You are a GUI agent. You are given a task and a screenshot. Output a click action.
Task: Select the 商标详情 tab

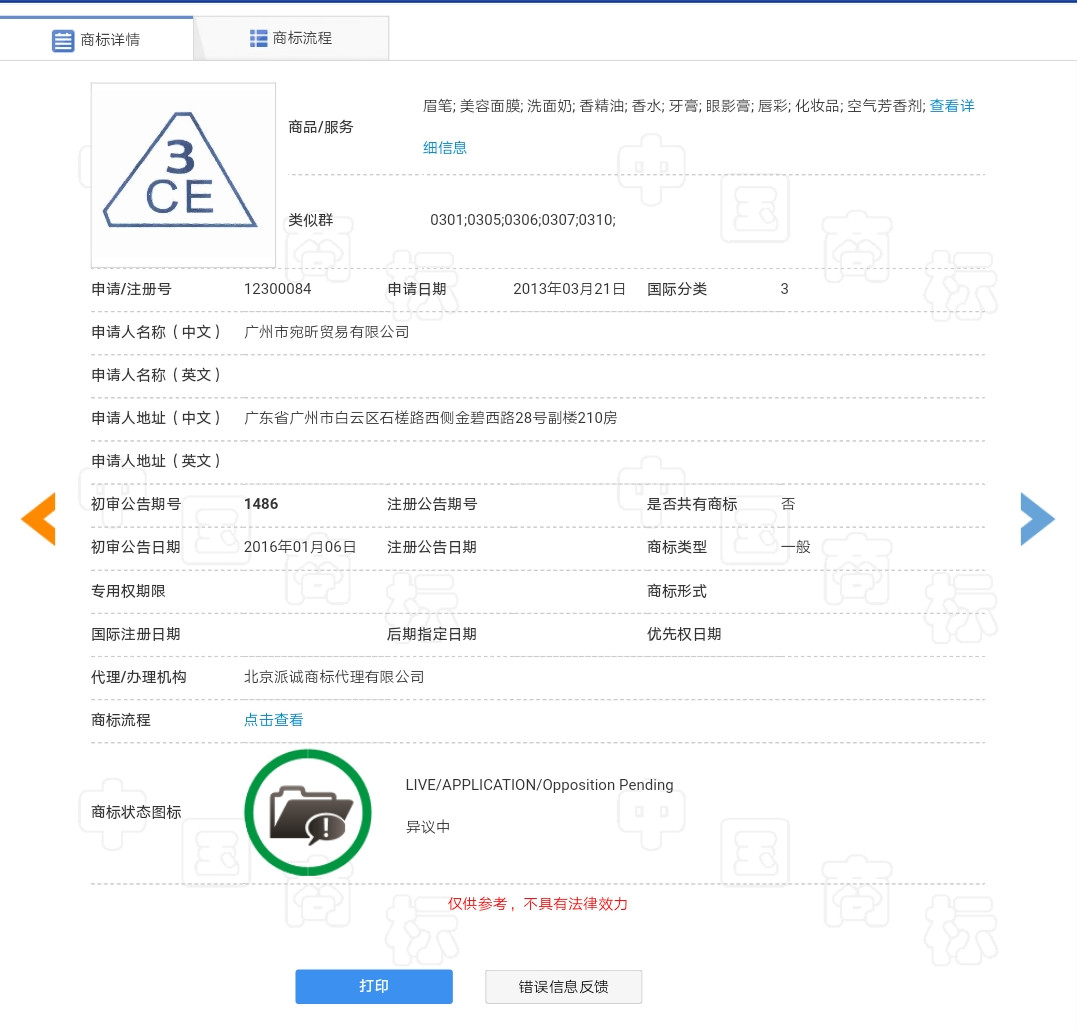pos(110,41)
